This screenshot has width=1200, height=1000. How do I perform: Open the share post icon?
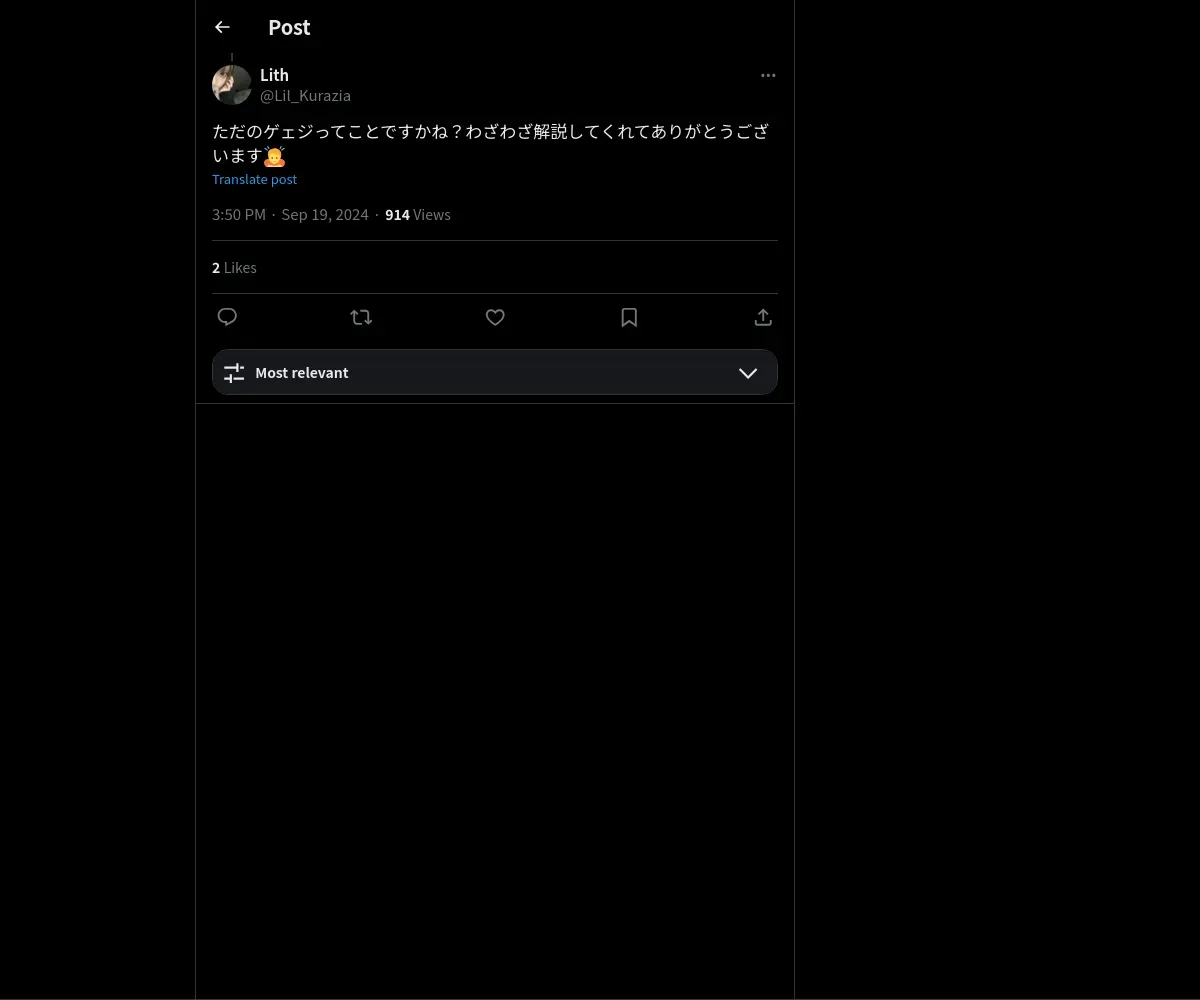[763, 317]
